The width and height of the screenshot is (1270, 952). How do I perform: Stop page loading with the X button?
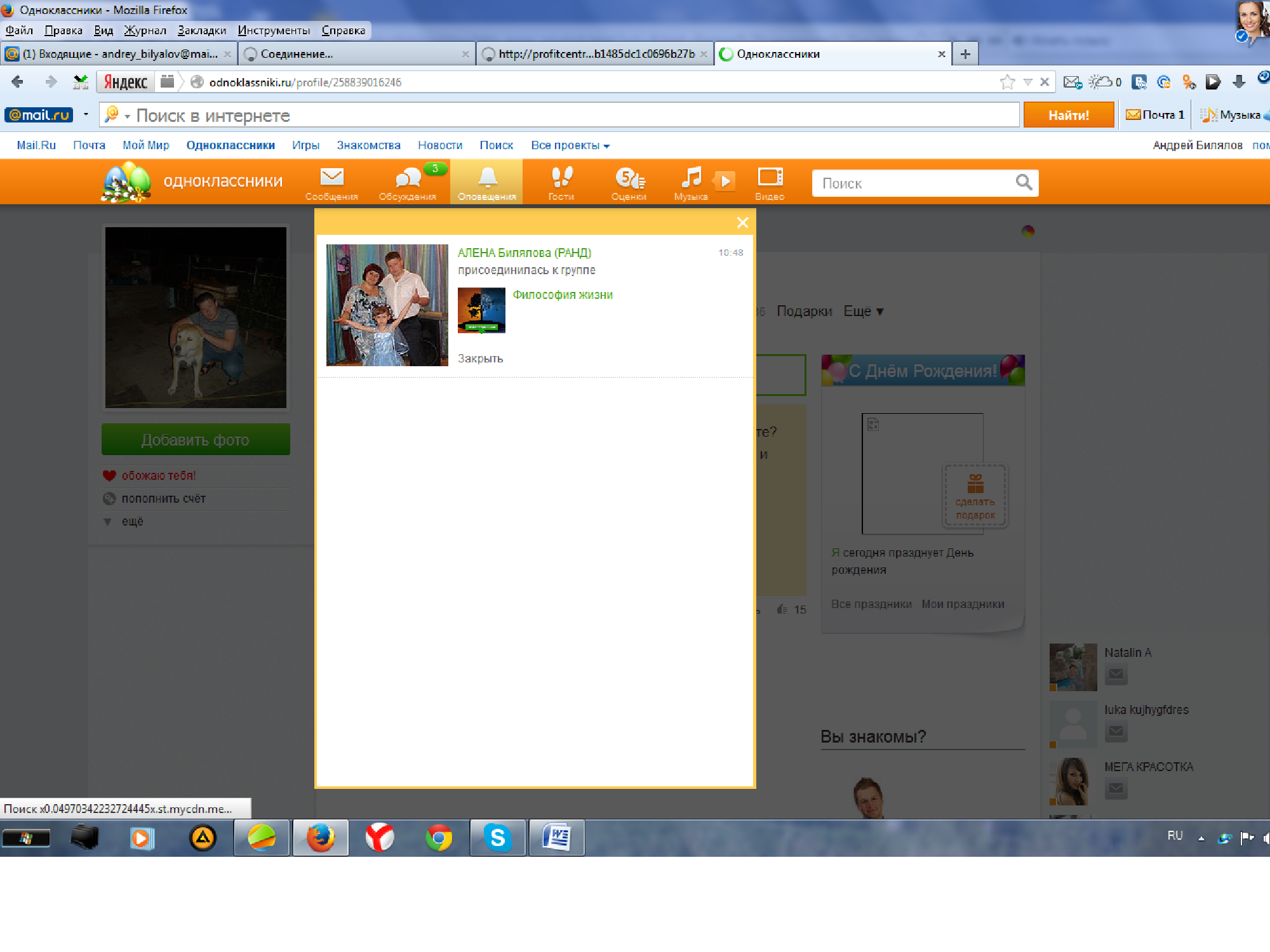click(1045, 82)
